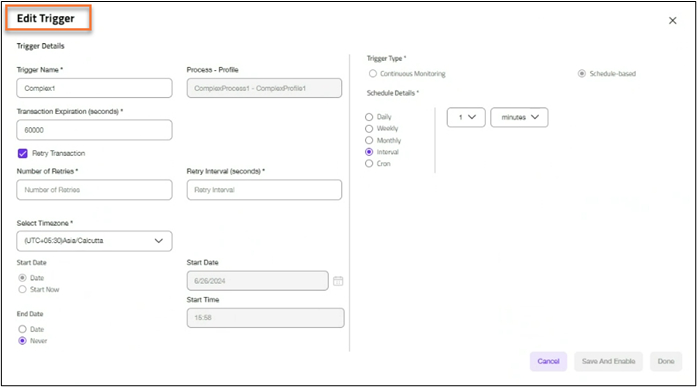Close the Edit Trigger dialog
Image resolution: width=697 pixels, height=387 pixels.
coord(673,20)
